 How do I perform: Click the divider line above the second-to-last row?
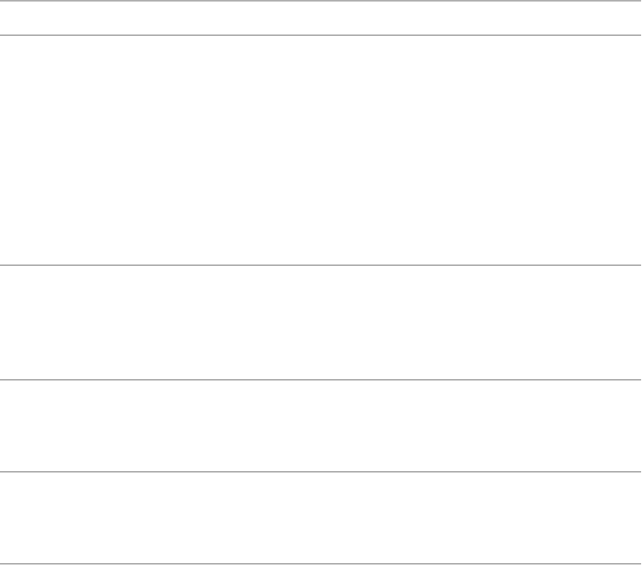point(320,380)
